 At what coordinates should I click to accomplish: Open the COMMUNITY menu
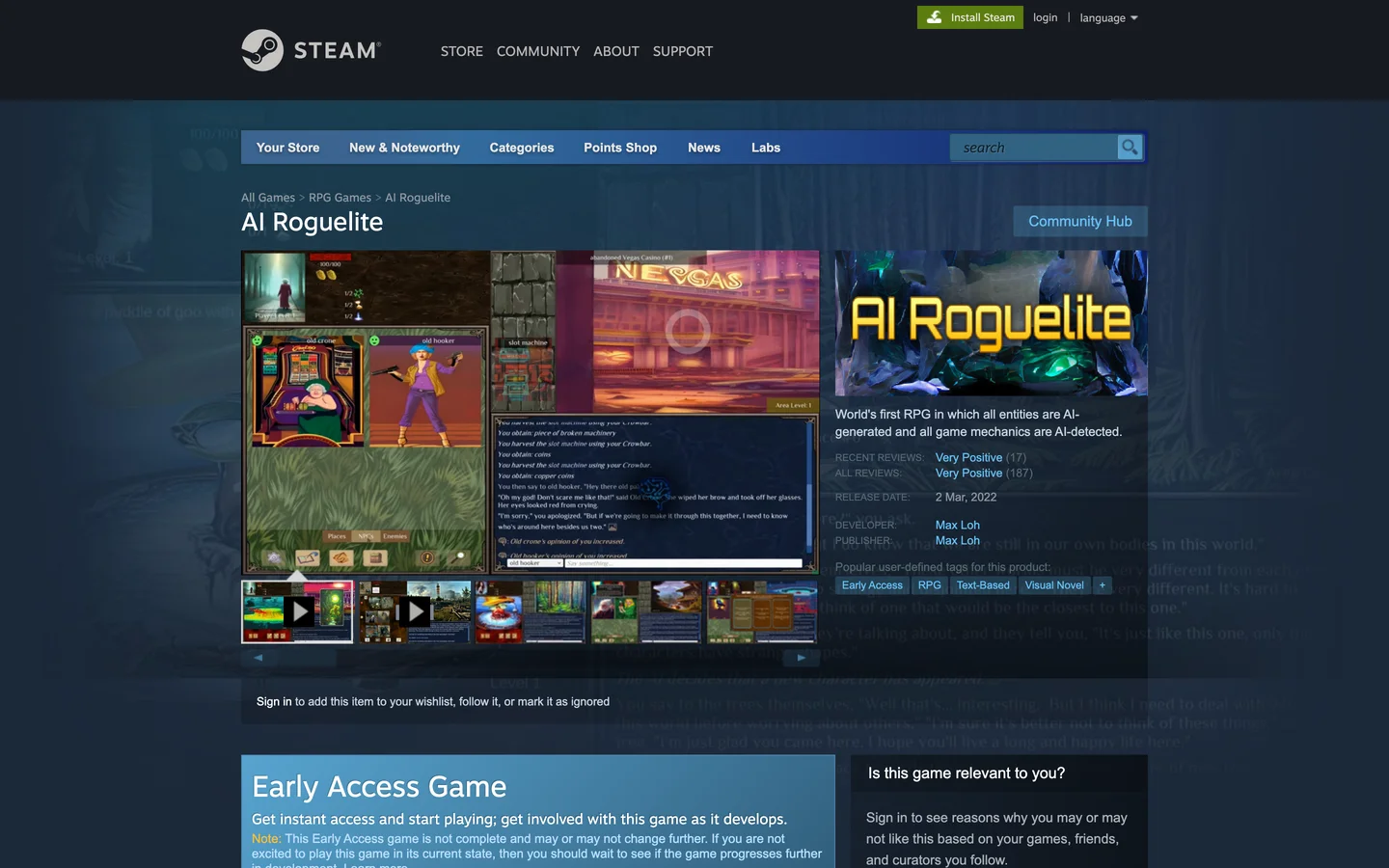[538, 51]
